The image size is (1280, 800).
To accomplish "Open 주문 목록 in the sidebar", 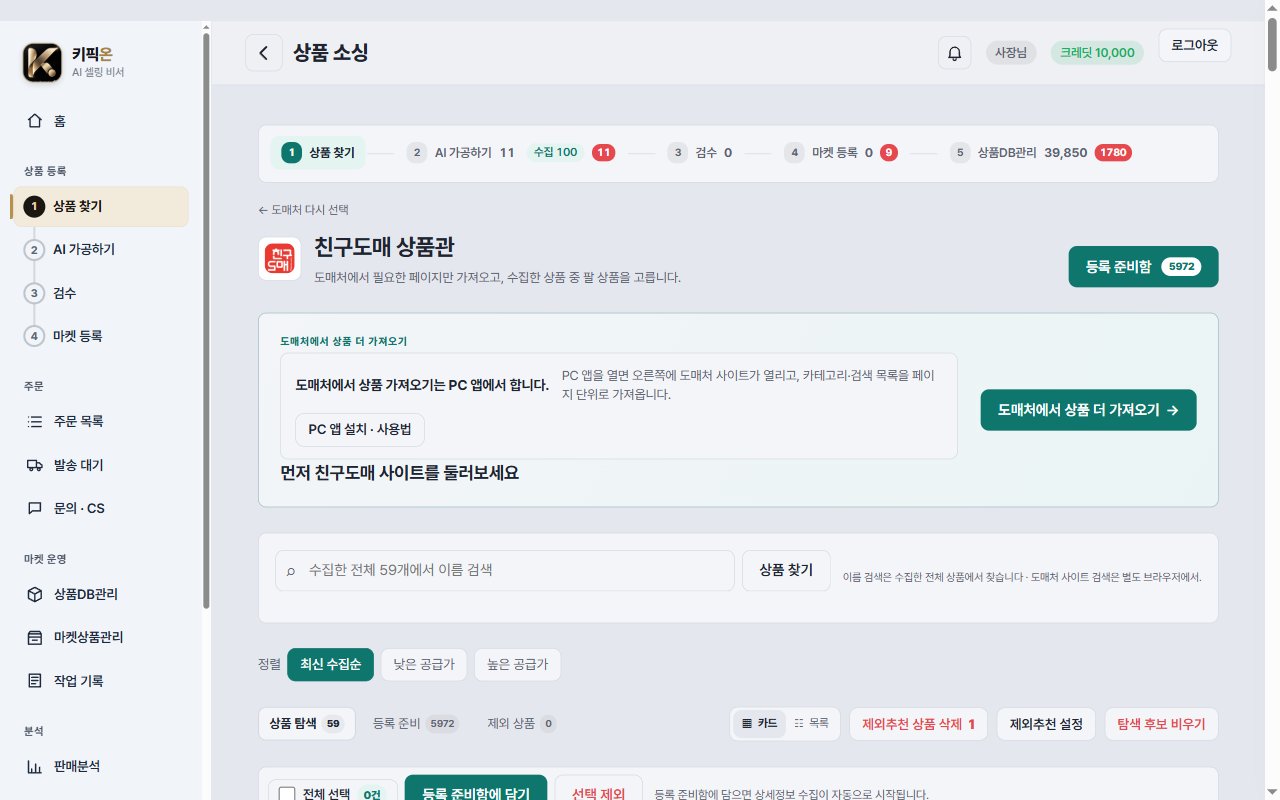I will [x=99, y=422].
